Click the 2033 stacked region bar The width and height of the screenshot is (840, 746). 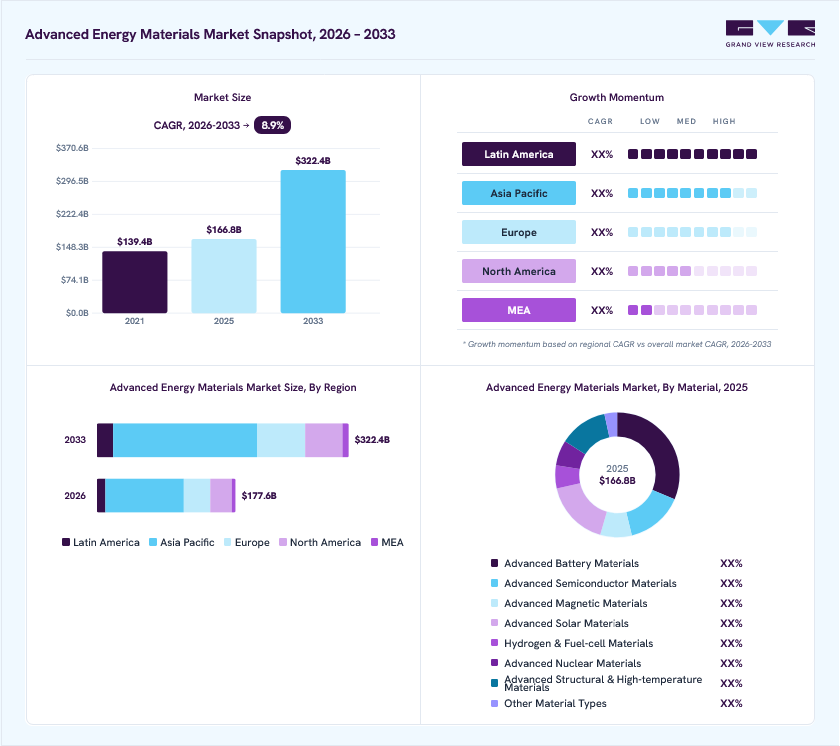tap(222, 440)
